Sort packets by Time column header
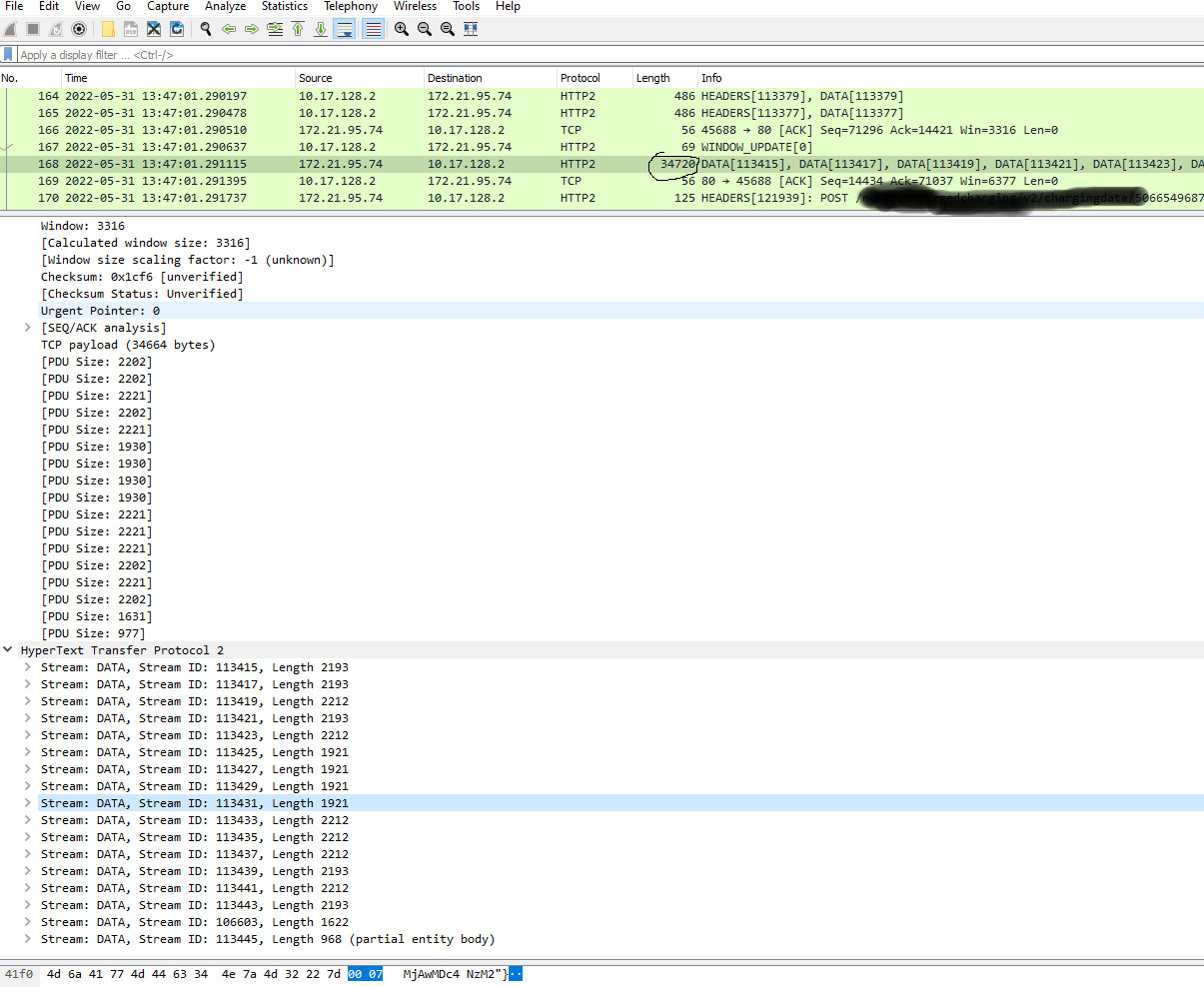Viewport: 1204px width, 987px height. coord(178,78)
